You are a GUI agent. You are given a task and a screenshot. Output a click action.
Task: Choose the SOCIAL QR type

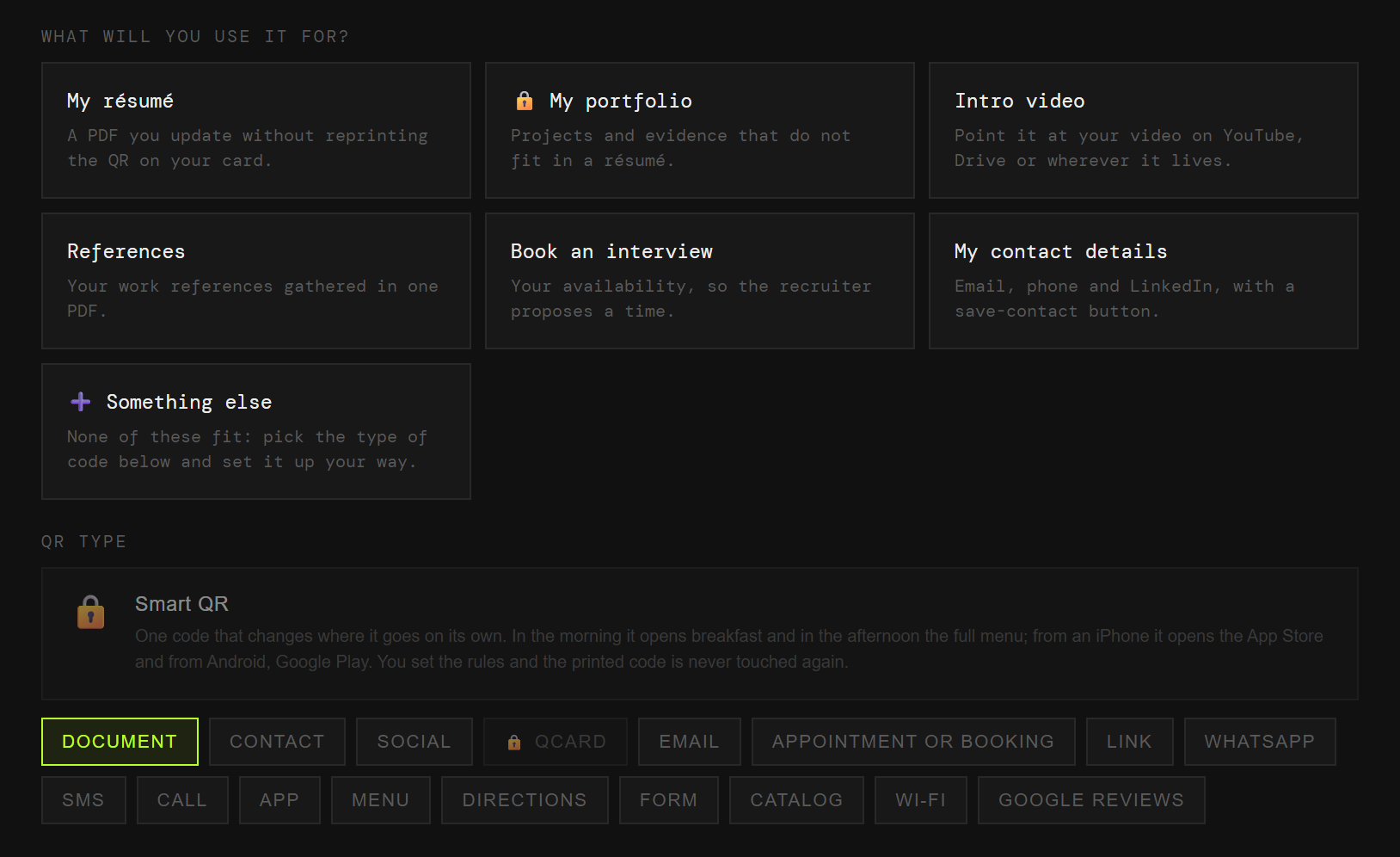click(414, 742)
